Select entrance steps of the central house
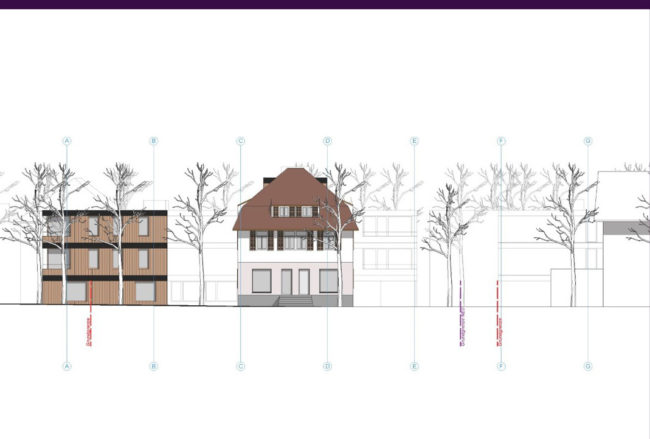Screen dimensions: 650x439 point(294,300)
